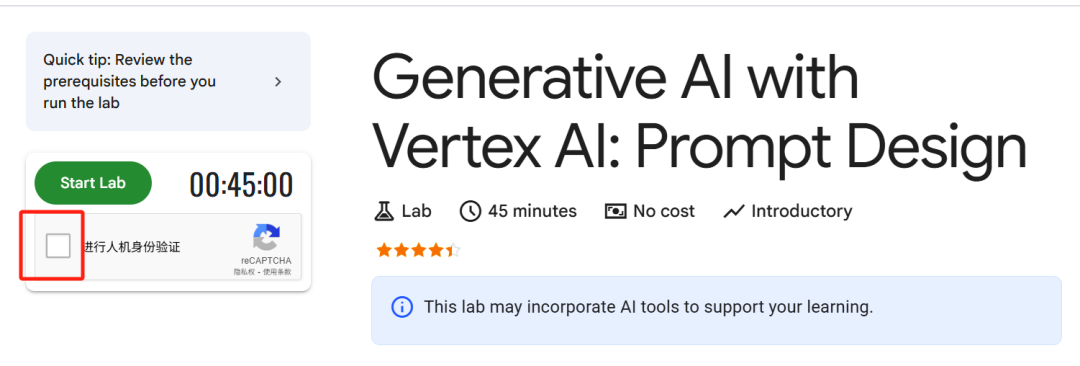
Task: Click the money icon beside No cost
Action: click(x=615, y=211)
